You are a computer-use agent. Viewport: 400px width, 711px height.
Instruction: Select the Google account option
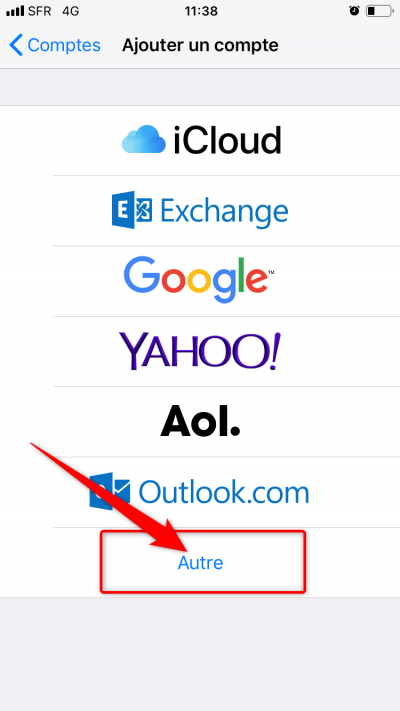(x=199, y=280)
